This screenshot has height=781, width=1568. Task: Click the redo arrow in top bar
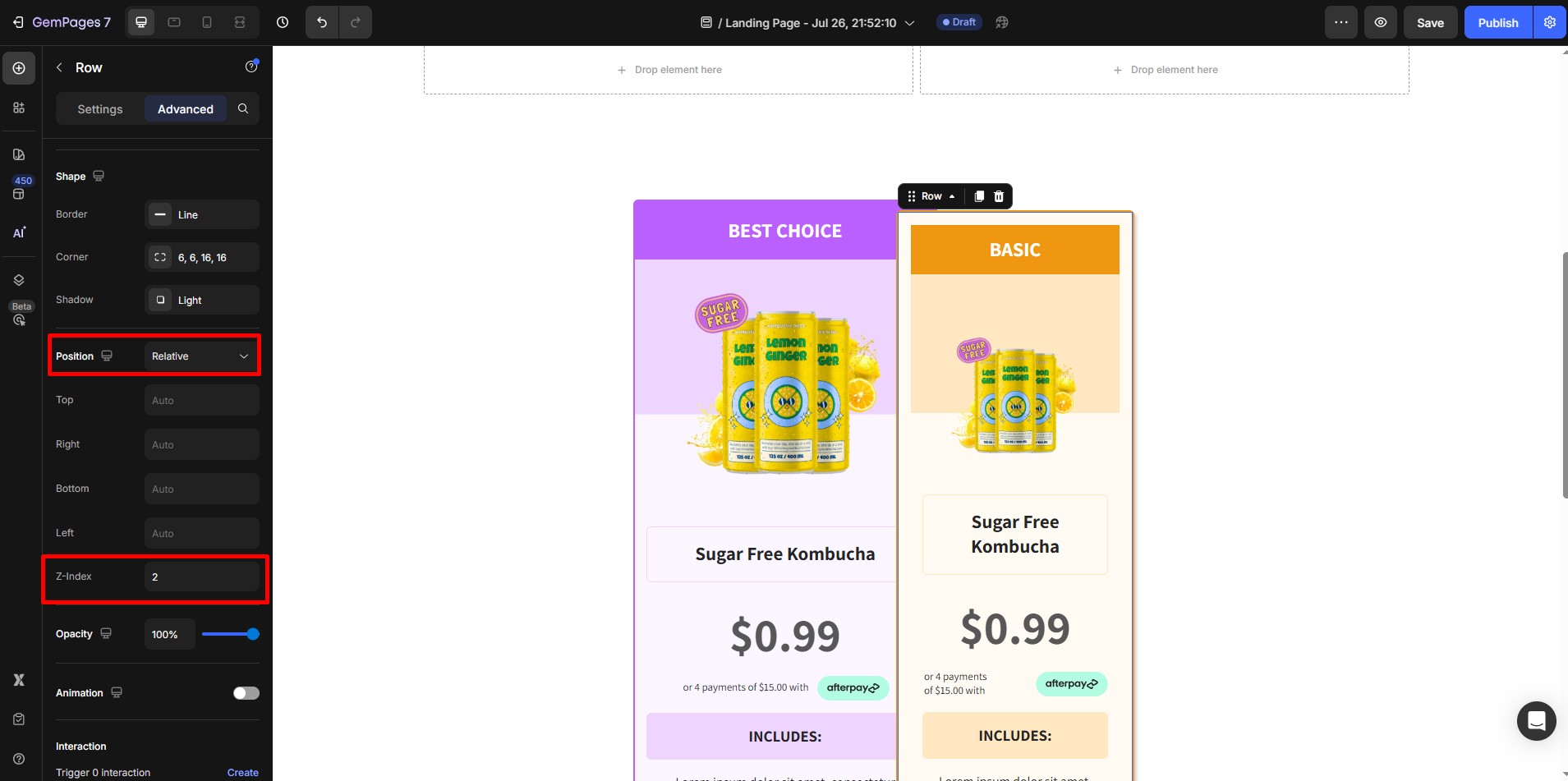coord(355,22)
